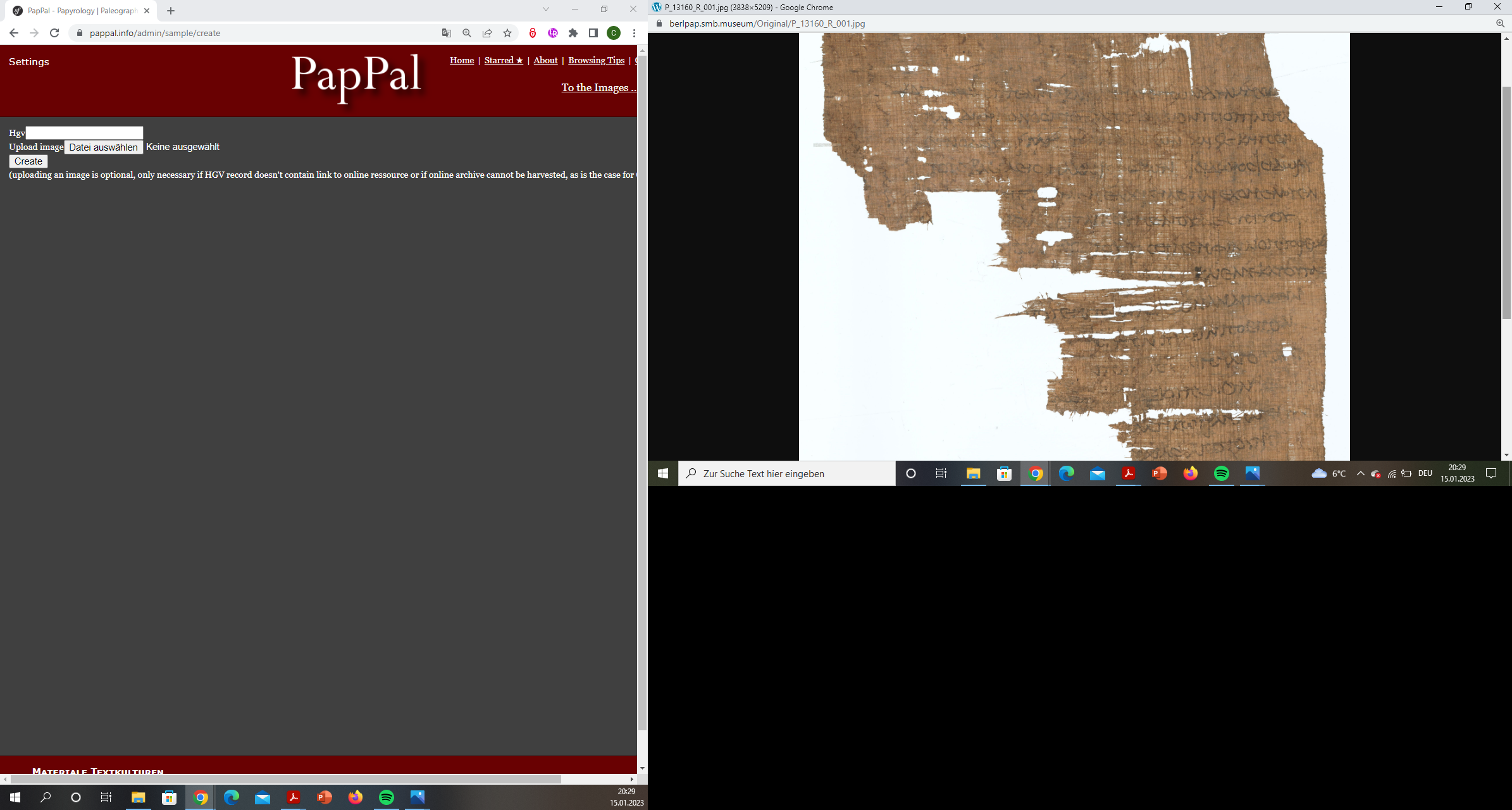Open the About link
Screen dimensions: 1512x810
545,60
